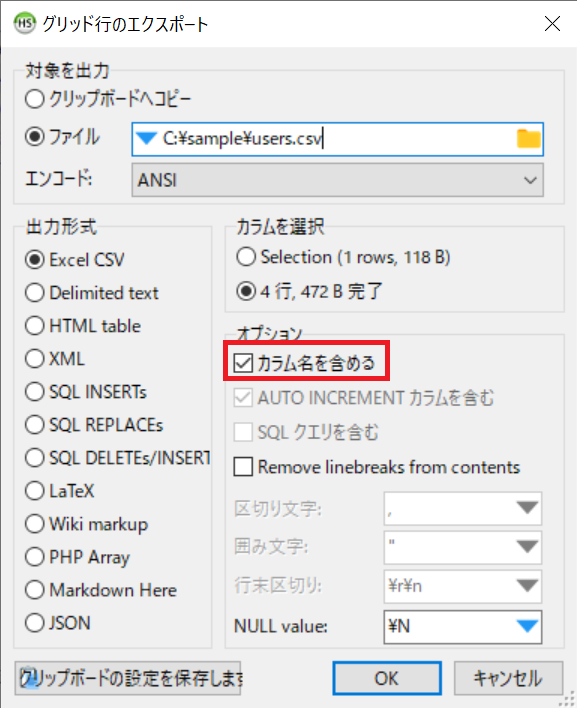Open recent files blue triangle in file path
Screen dimensions: 577x708
point(146,138)
